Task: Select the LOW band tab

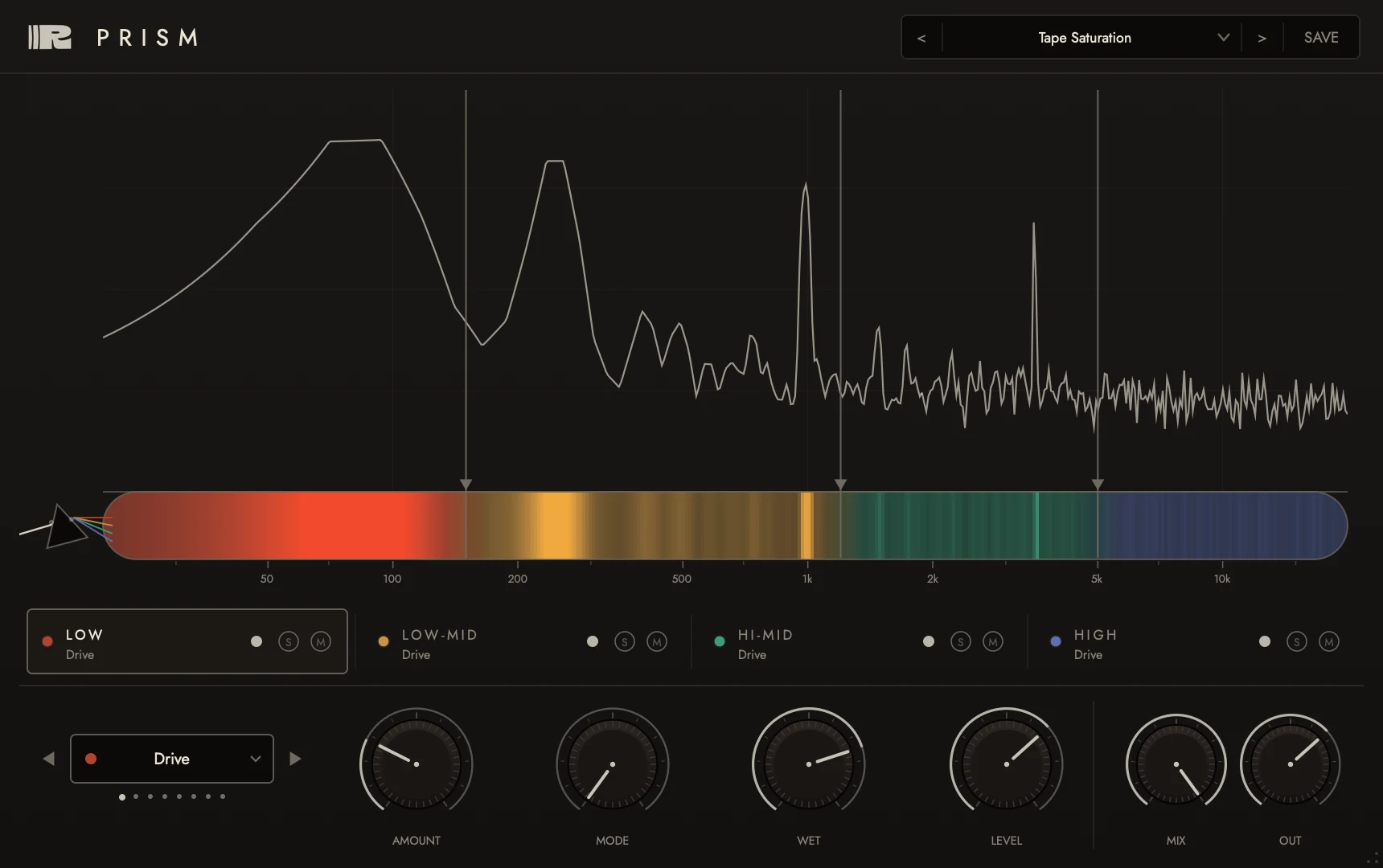Action: (187, 641)
